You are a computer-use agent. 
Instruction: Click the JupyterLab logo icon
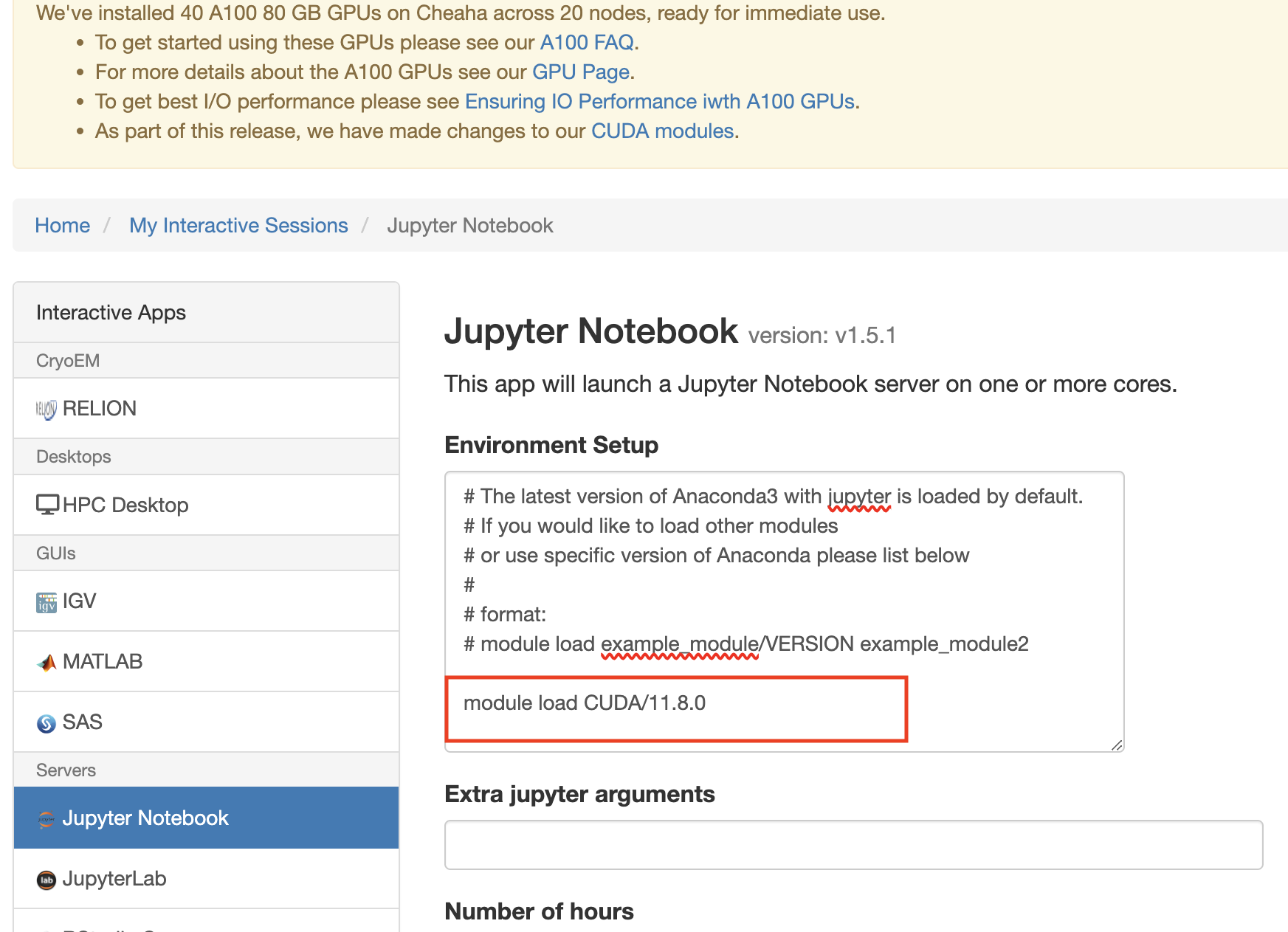coord(46,880)
